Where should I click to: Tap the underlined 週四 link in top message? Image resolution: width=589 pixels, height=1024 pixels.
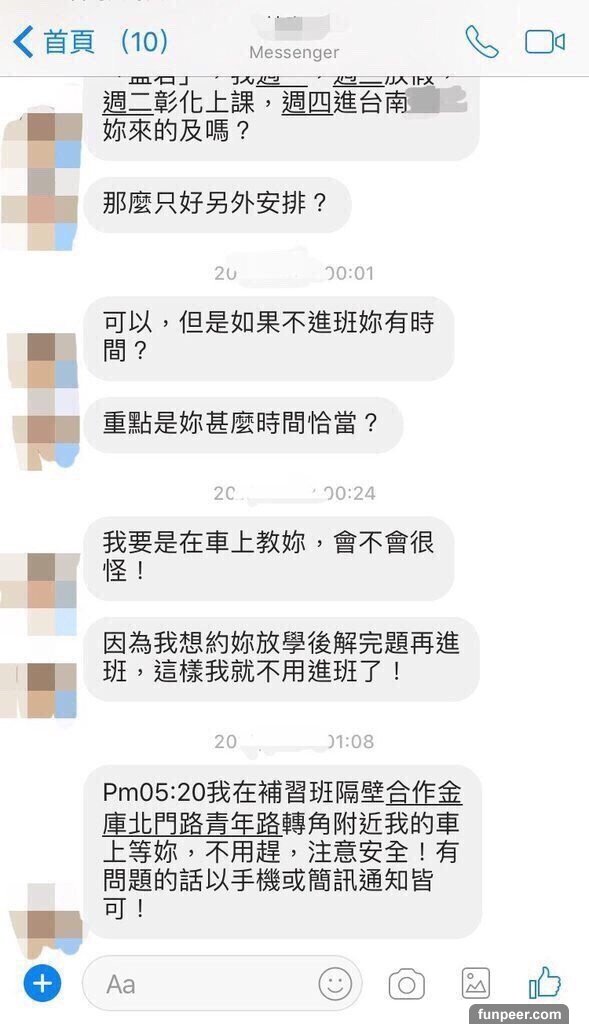click(x=307, y=103)
